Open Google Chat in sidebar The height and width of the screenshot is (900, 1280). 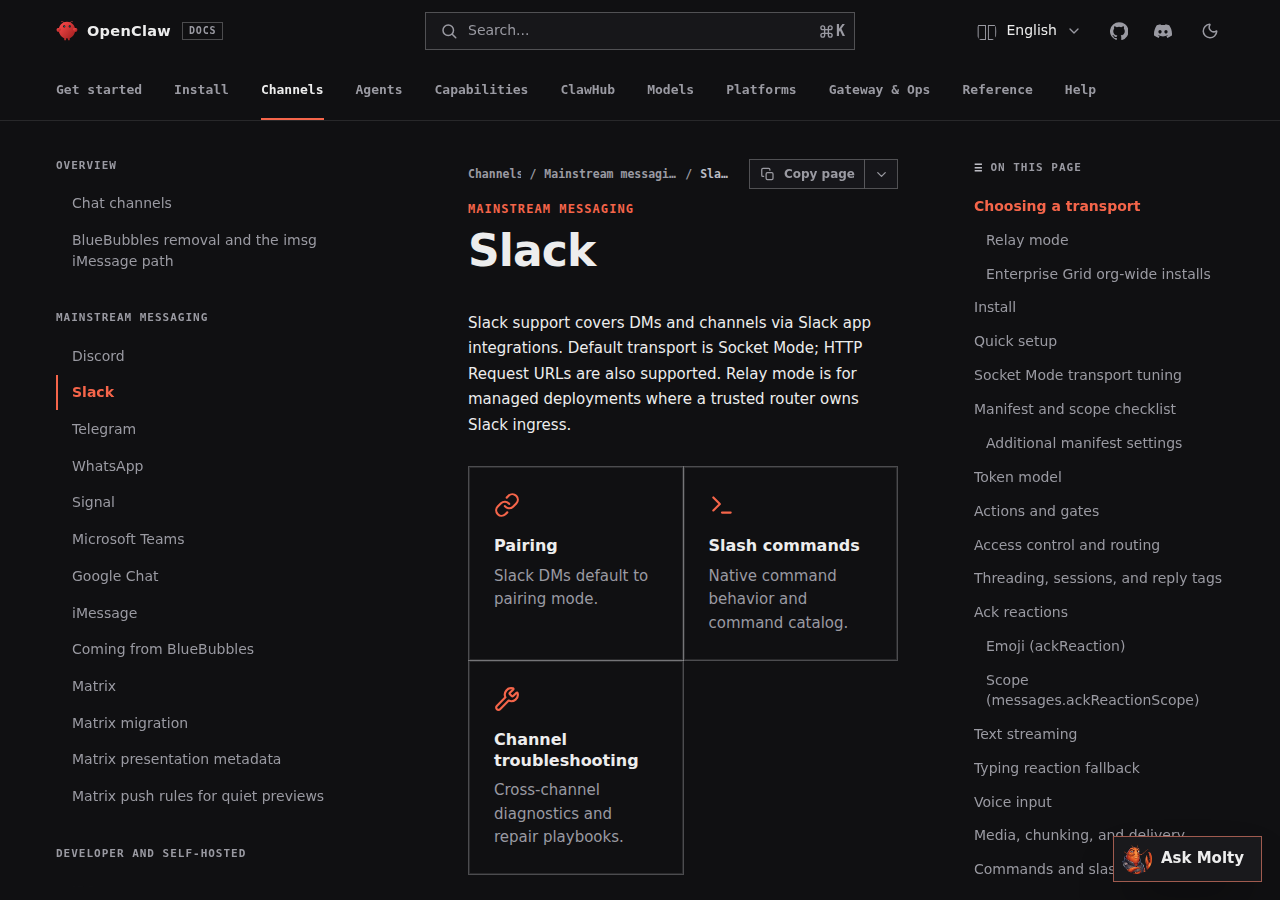115,576
